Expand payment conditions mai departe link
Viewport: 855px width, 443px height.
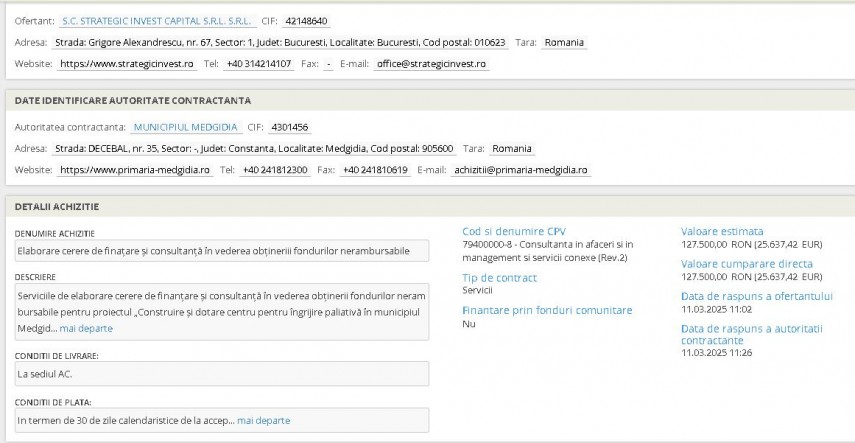[263, 421]
